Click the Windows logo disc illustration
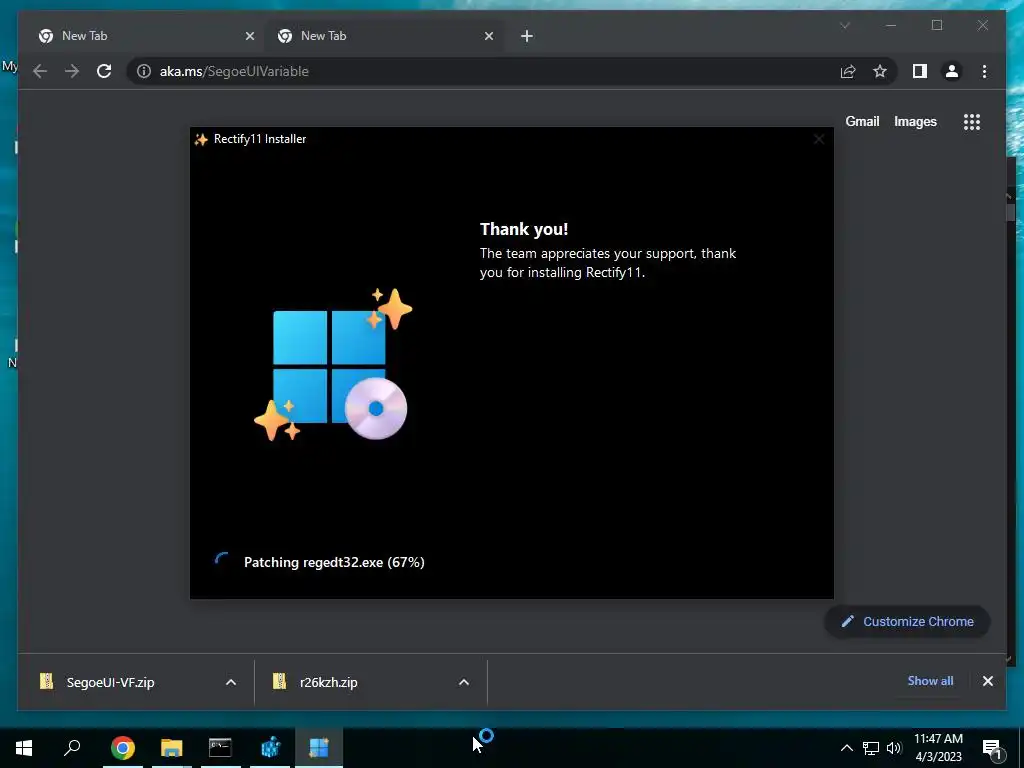The width and height of the screenshot is (1024, 768). point(333,366)
